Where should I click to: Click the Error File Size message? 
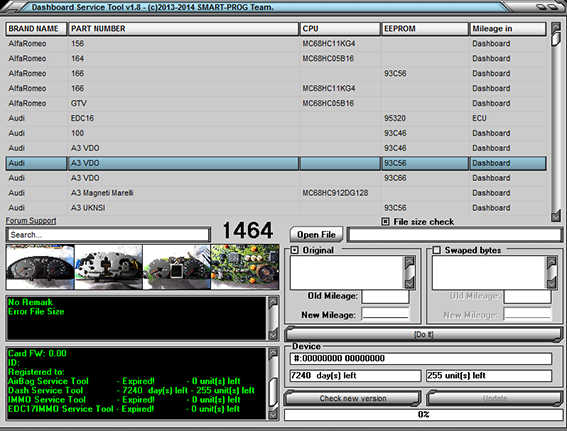[x=36, y=312]
